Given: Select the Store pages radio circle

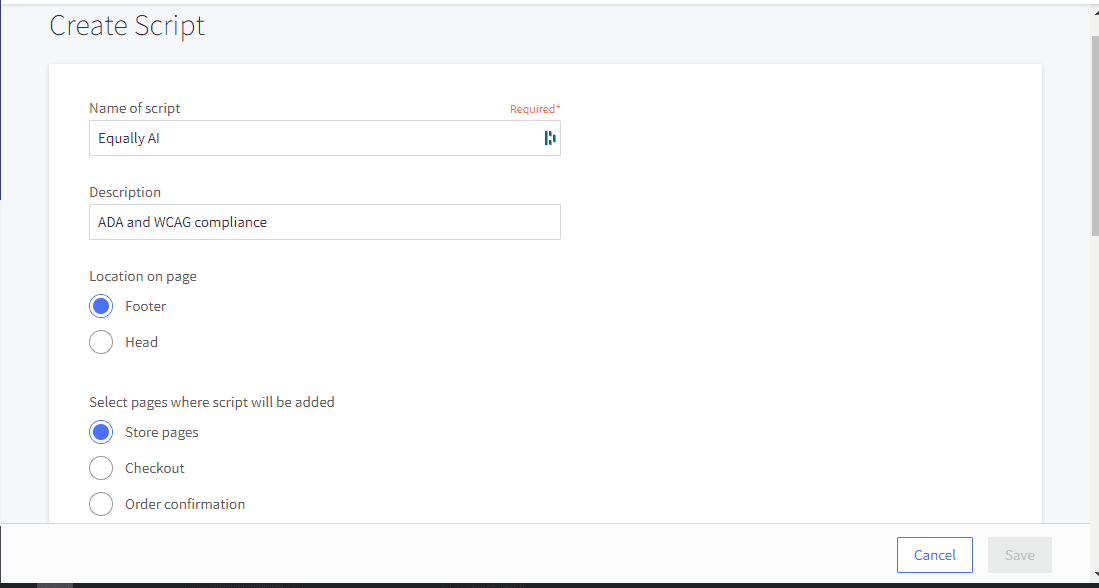Looking at the screenshot, I should pyautogui.click(x=101, y=432).
